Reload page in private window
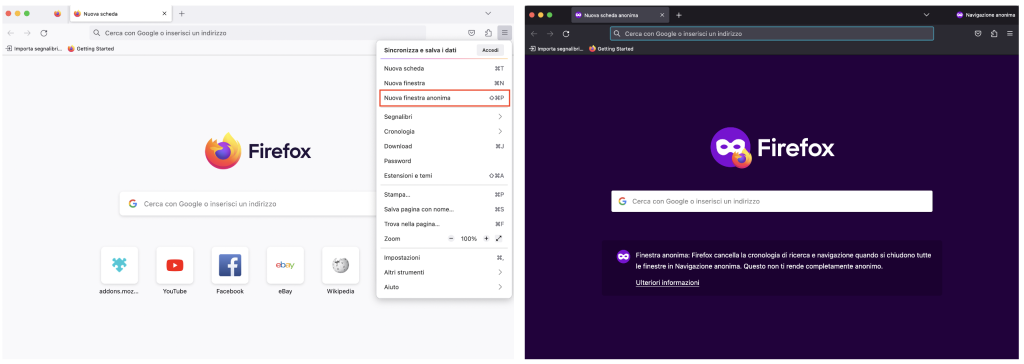The image size is (1024, 364). (x=566, y=33)
